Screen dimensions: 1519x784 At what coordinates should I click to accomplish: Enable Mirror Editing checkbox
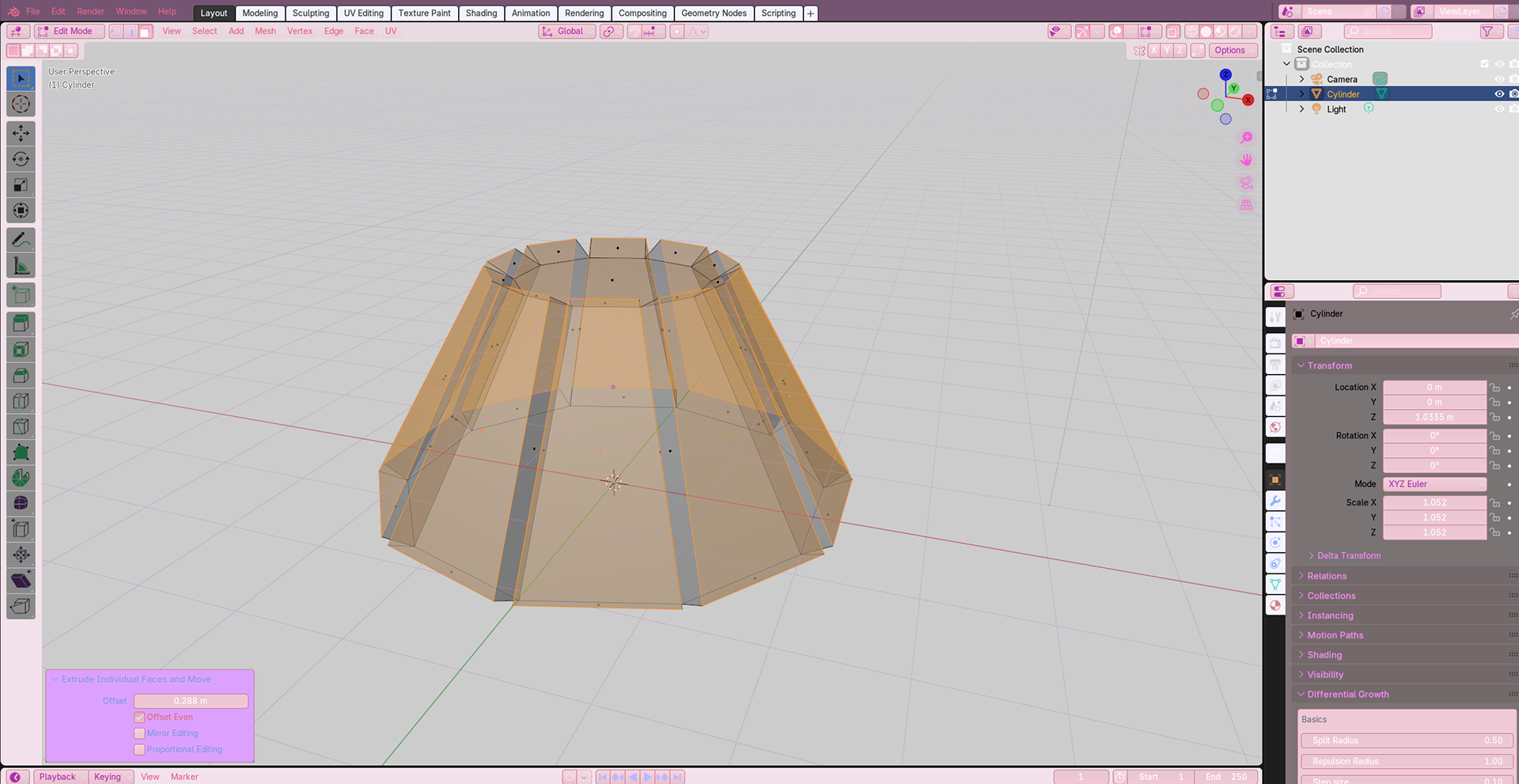pos(139,733)
